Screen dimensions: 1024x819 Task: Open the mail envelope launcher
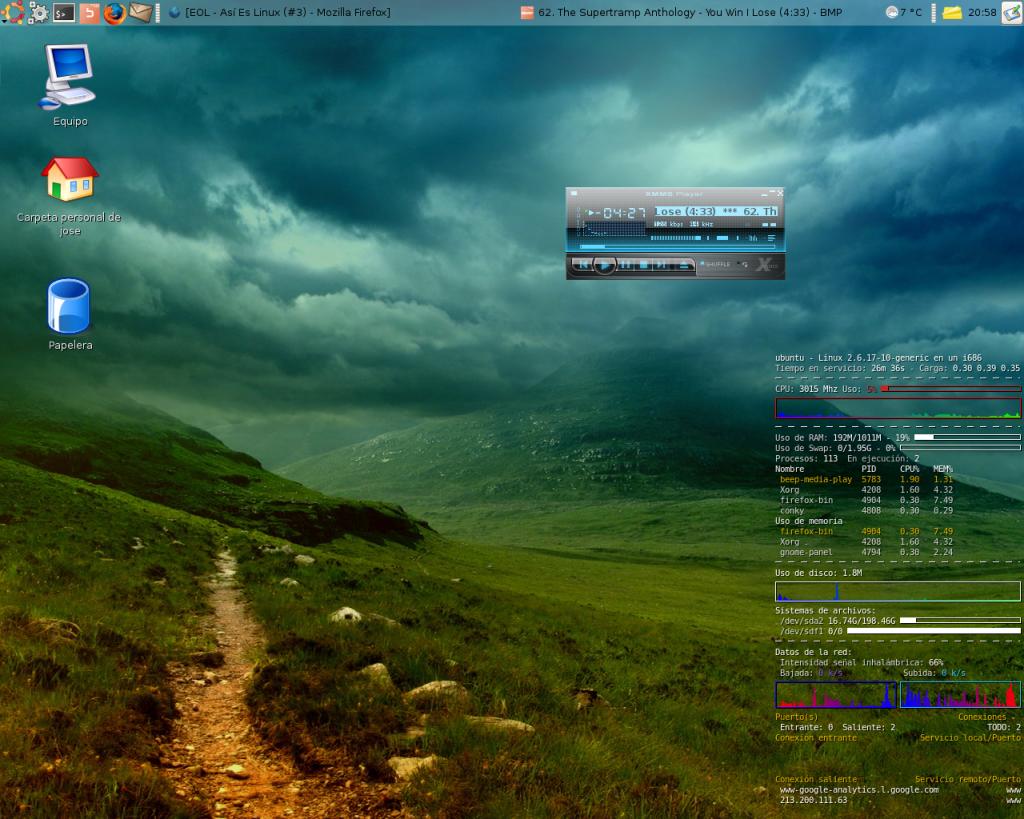point(140,12)
